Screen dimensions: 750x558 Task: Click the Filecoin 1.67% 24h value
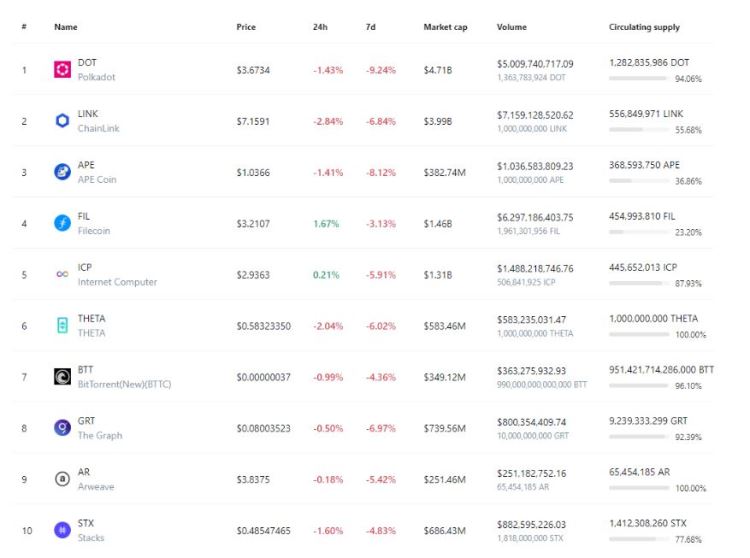tap(326, 224)
